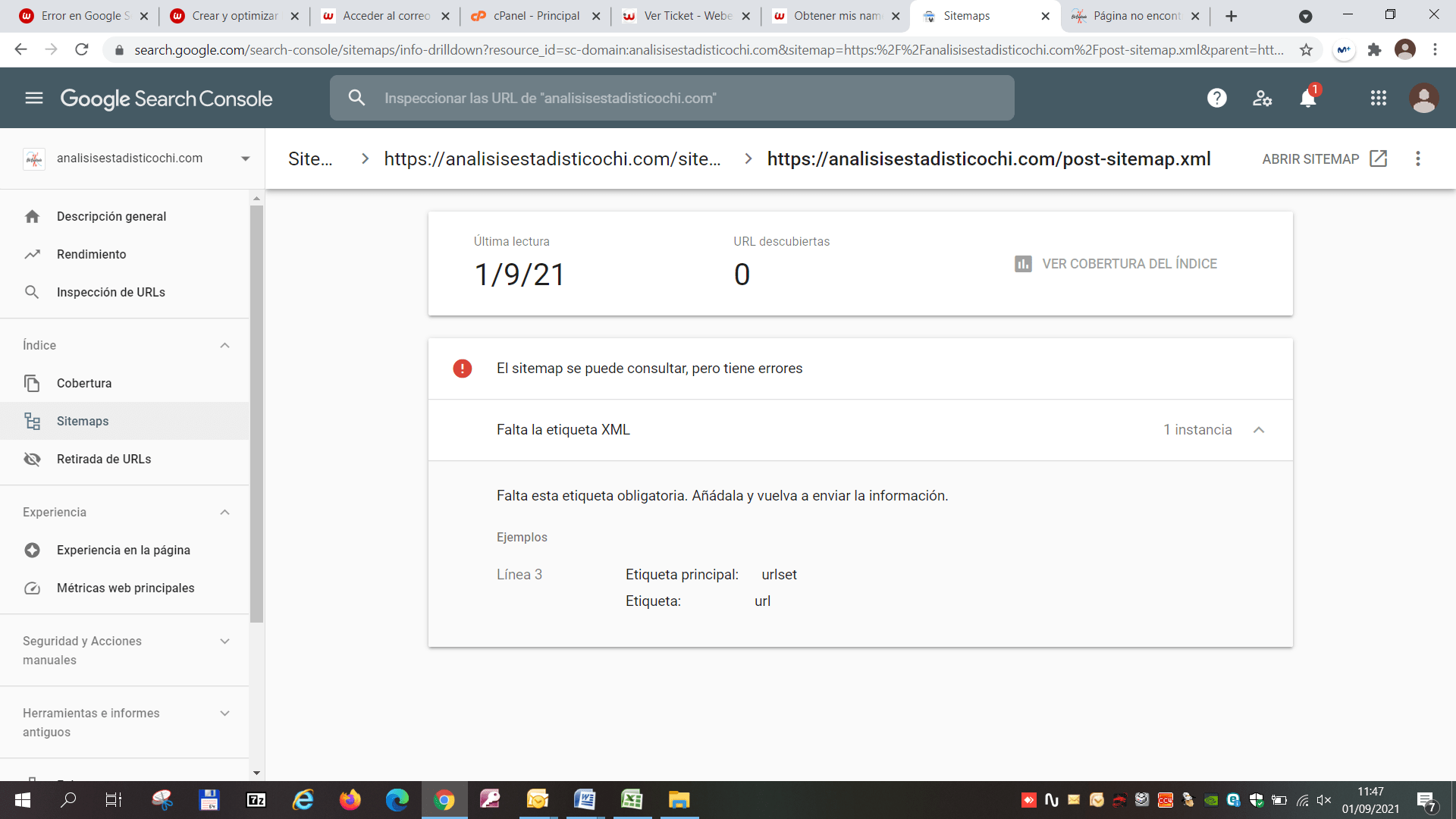Click VER COBERTURA DEL ÍNDICE

(1116, 264)
